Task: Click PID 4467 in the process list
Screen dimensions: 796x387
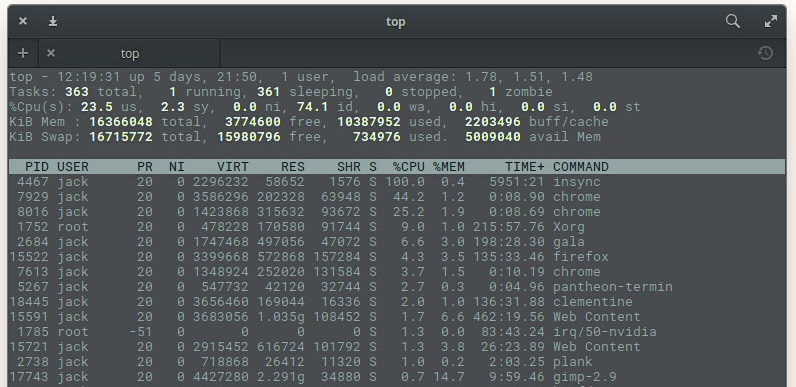Action: (32, 182)
